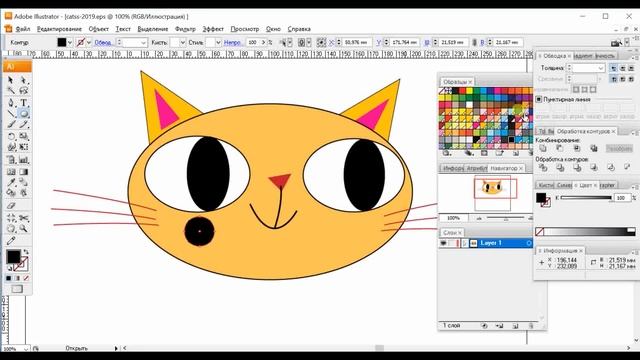Open the Объект menu
Image resolution: width=640 pixels, height=360 pixels.
(x=98, y=29)
